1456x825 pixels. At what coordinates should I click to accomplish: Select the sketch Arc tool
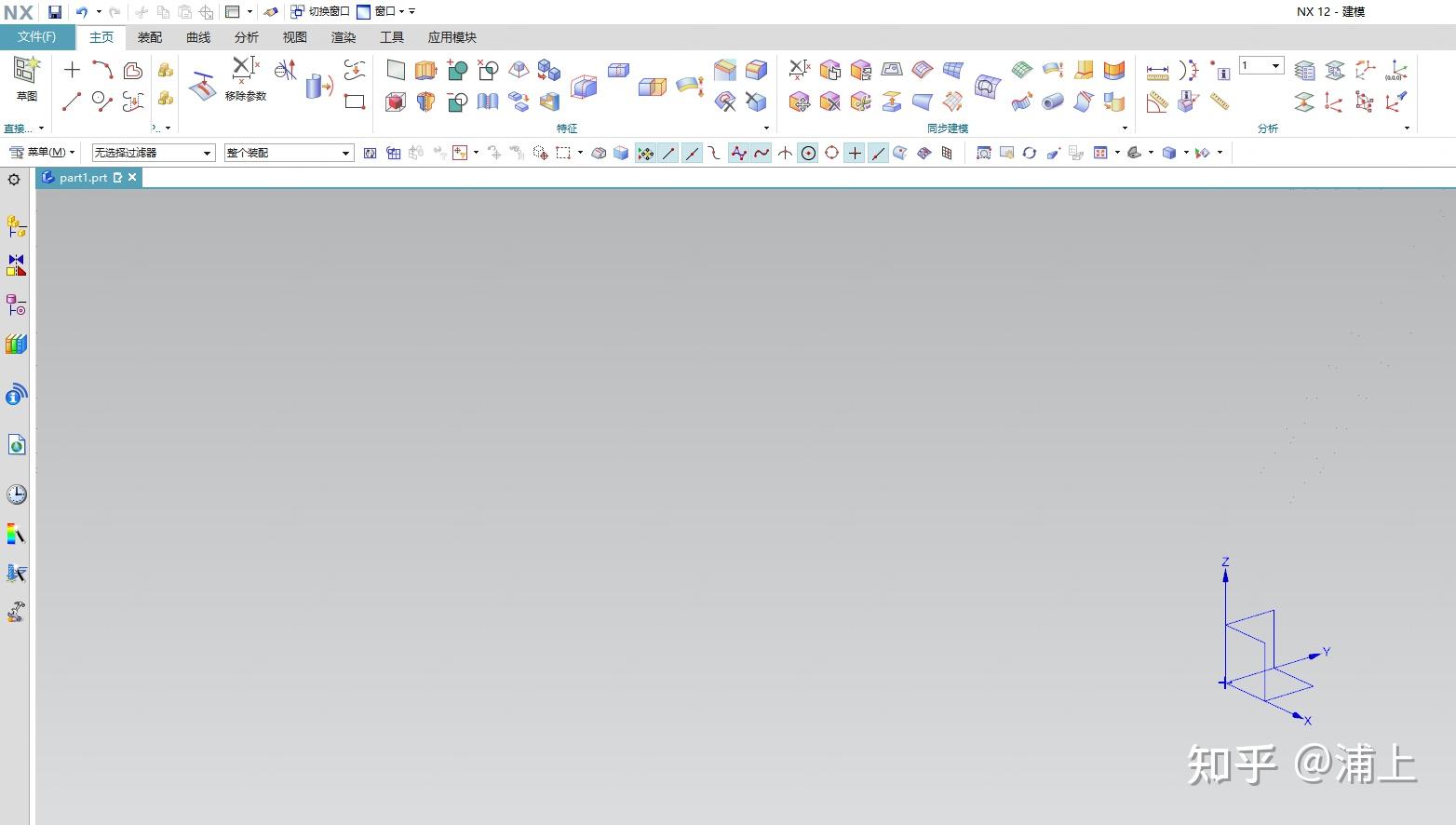coord(102,70)
